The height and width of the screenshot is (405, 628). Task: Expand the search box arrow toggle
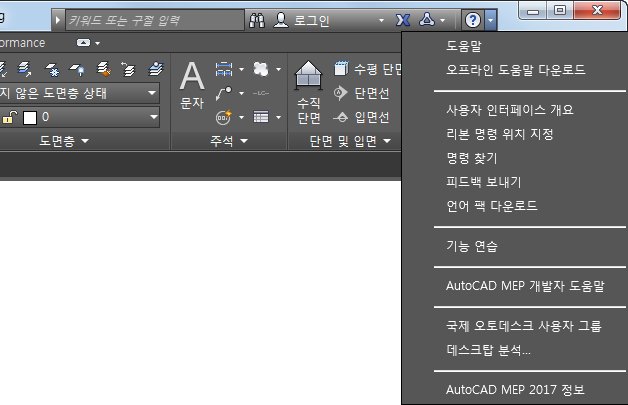pos(58,20)
